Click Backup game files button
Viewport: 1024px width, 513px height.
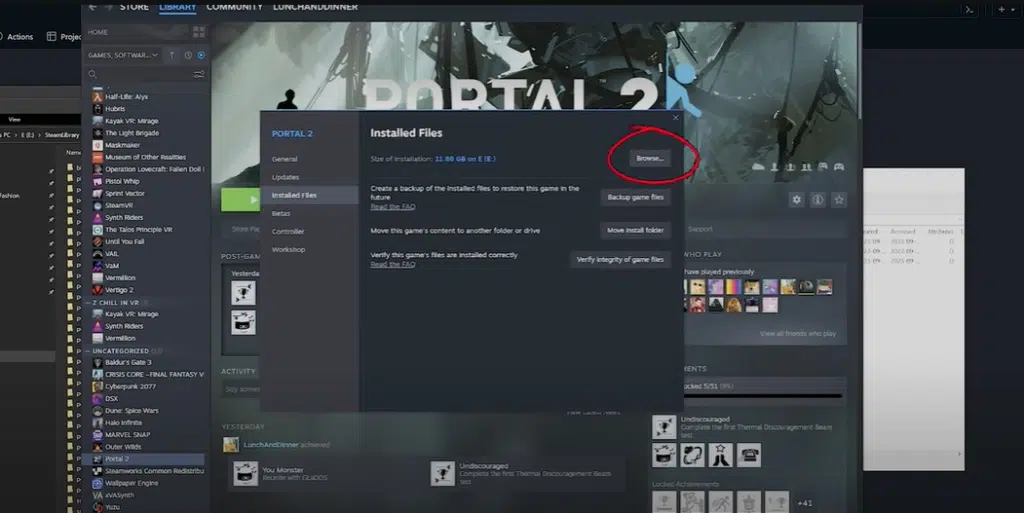[635, 197]
